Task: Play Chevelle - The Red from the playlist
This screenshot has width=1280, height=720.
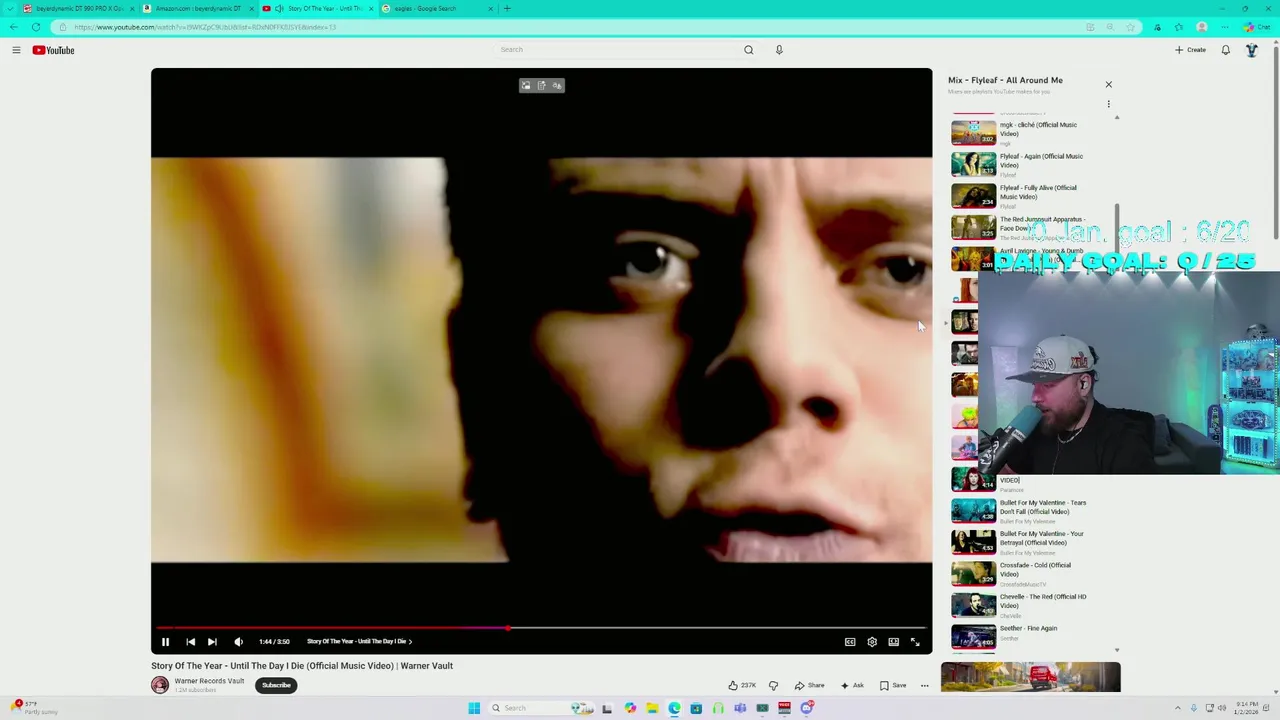Action: (x=1030, y=605)
